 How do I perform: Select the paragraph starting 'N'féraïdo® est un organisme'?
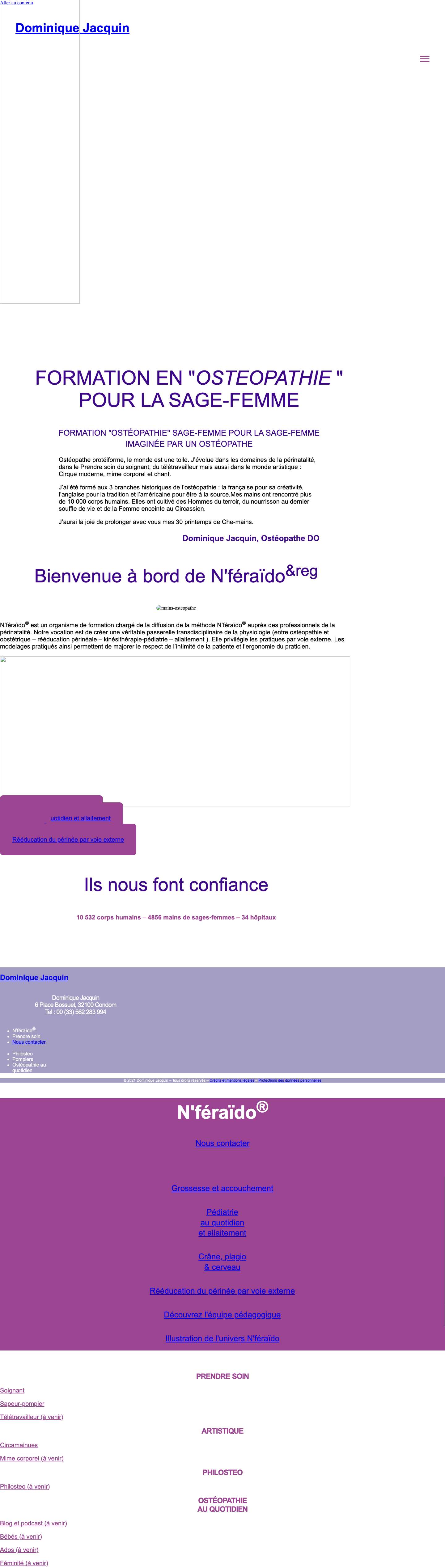[x=172, y=635]
